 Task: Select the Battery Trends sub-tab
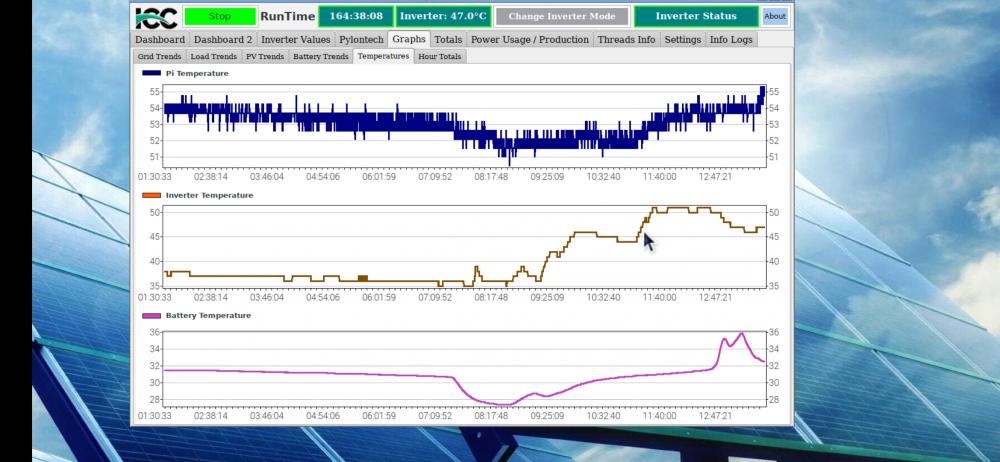click(x=321, y=56)
